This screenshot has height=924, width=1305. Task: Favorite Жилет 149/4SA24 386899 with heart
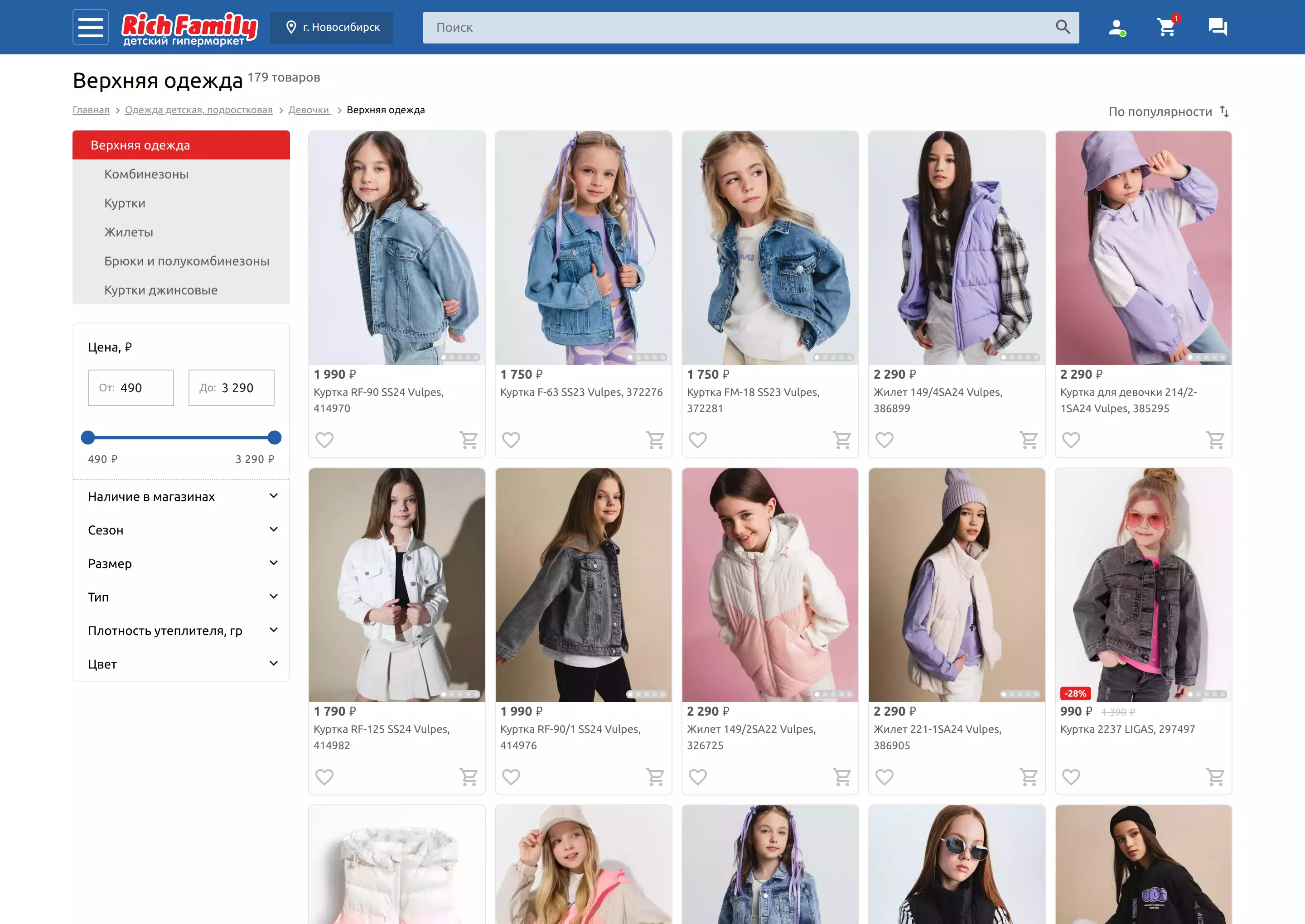(x=884, y=440)
